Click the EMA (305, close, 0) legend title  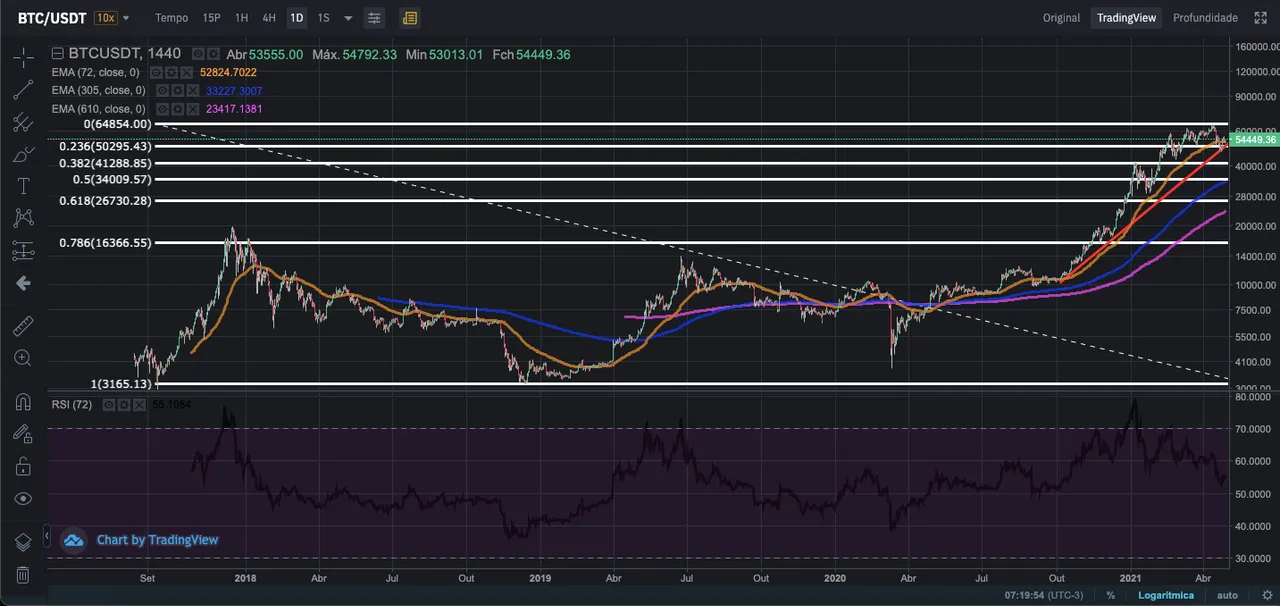click(98, 90)
